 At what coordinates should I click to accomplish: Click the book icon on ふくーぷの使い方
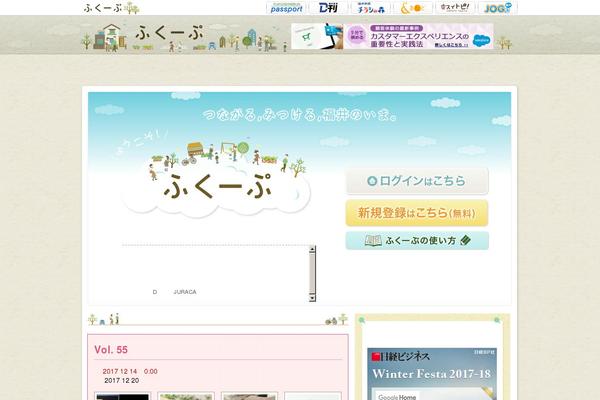[373, 240]
